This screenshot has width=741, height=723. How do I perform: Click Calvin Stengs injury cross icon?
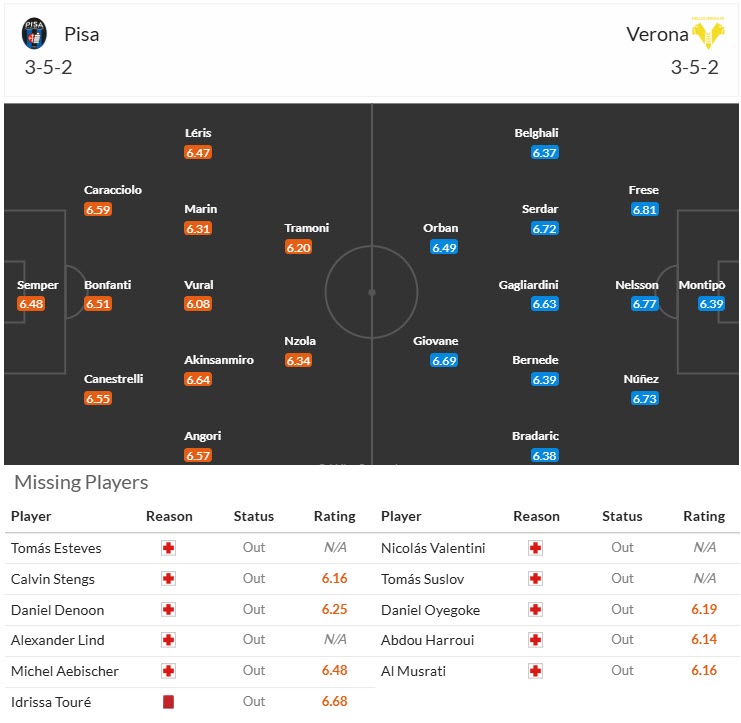click(x=168, y=579)
